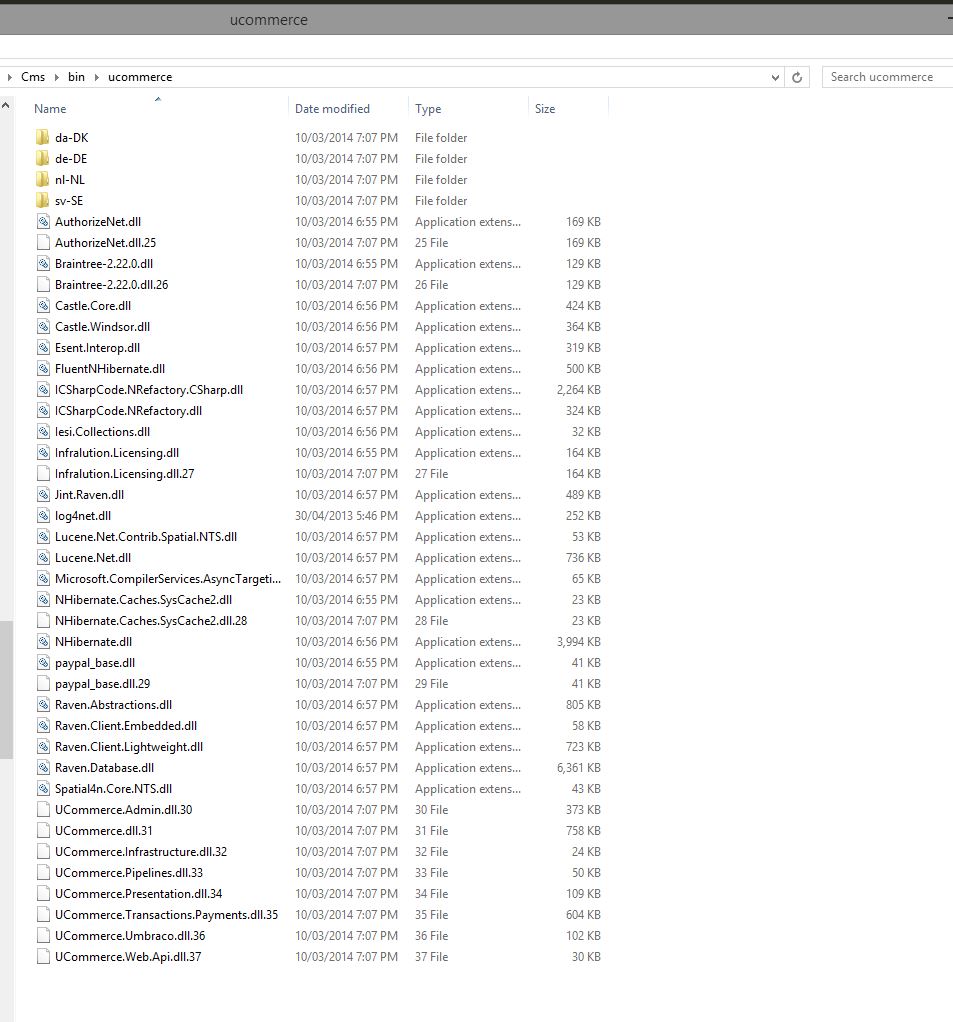This screenshot has height=1022, width=953.
Task: Click the AuthorizeNet.dll file icon
Action: (x=43, y=222)
